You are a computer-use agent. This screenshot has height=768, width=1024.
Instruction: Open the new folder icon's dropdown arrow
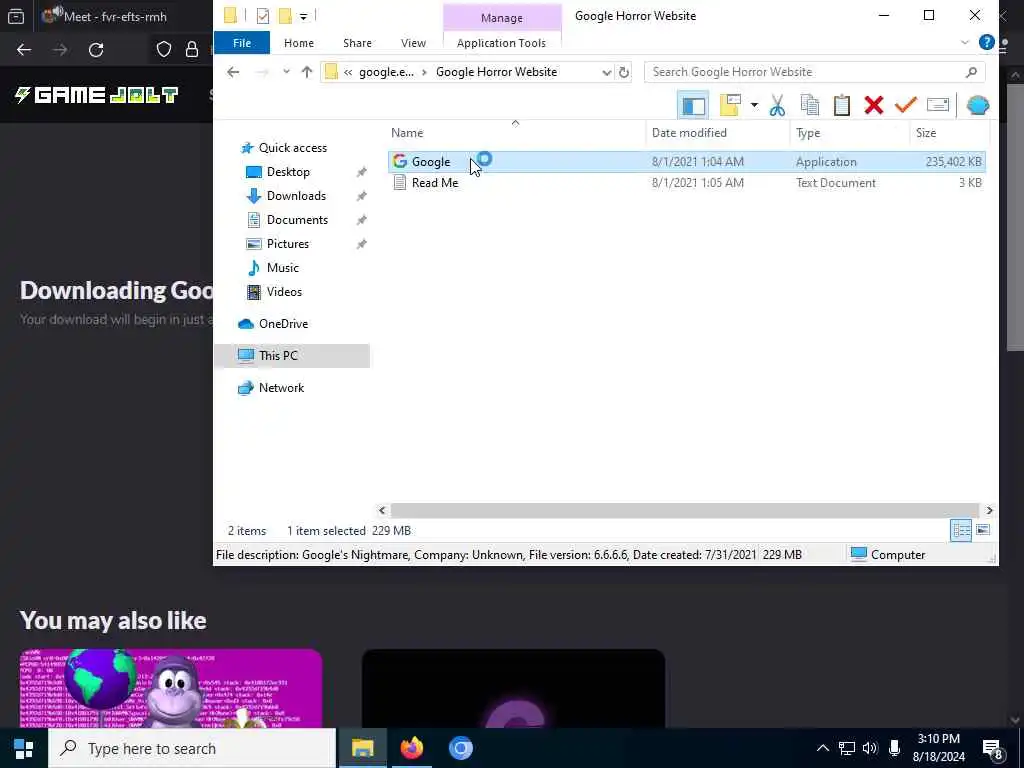754,105
